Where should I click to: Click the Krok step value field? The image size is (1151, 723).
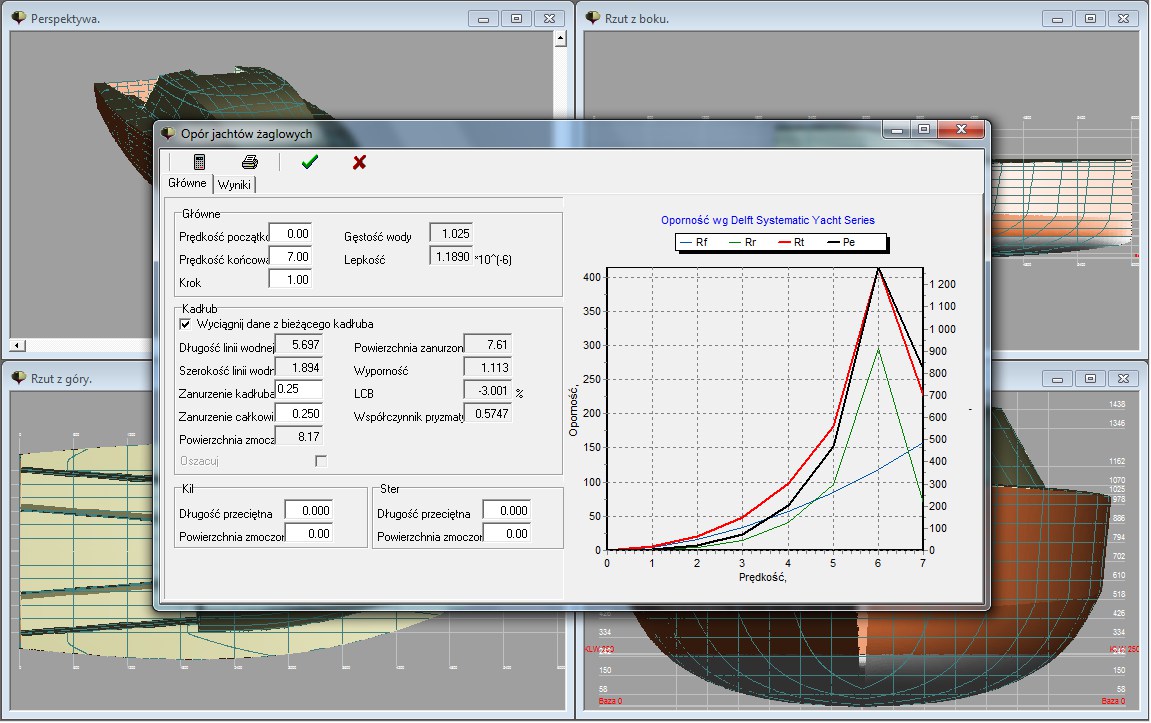[290, 280]
